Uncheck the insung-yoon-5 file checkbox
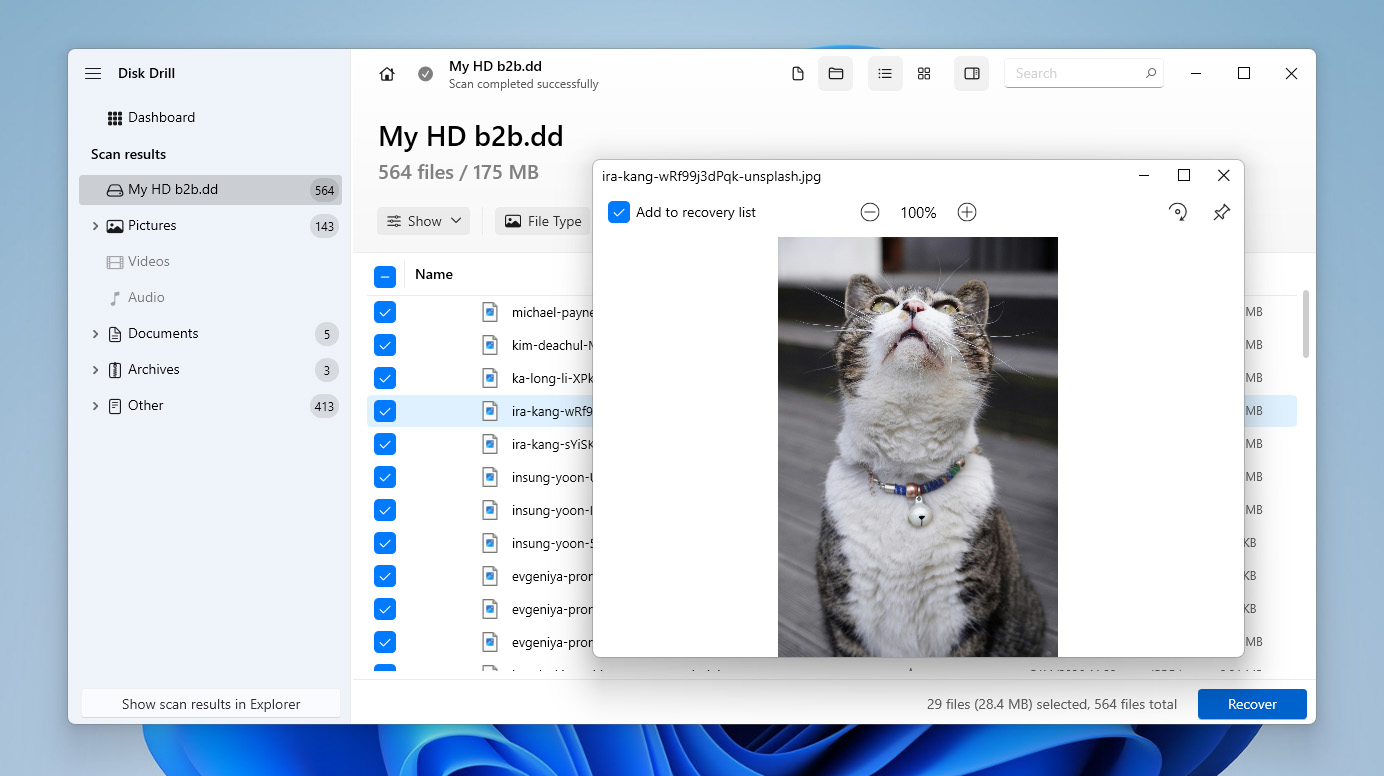 click(385, 543)
